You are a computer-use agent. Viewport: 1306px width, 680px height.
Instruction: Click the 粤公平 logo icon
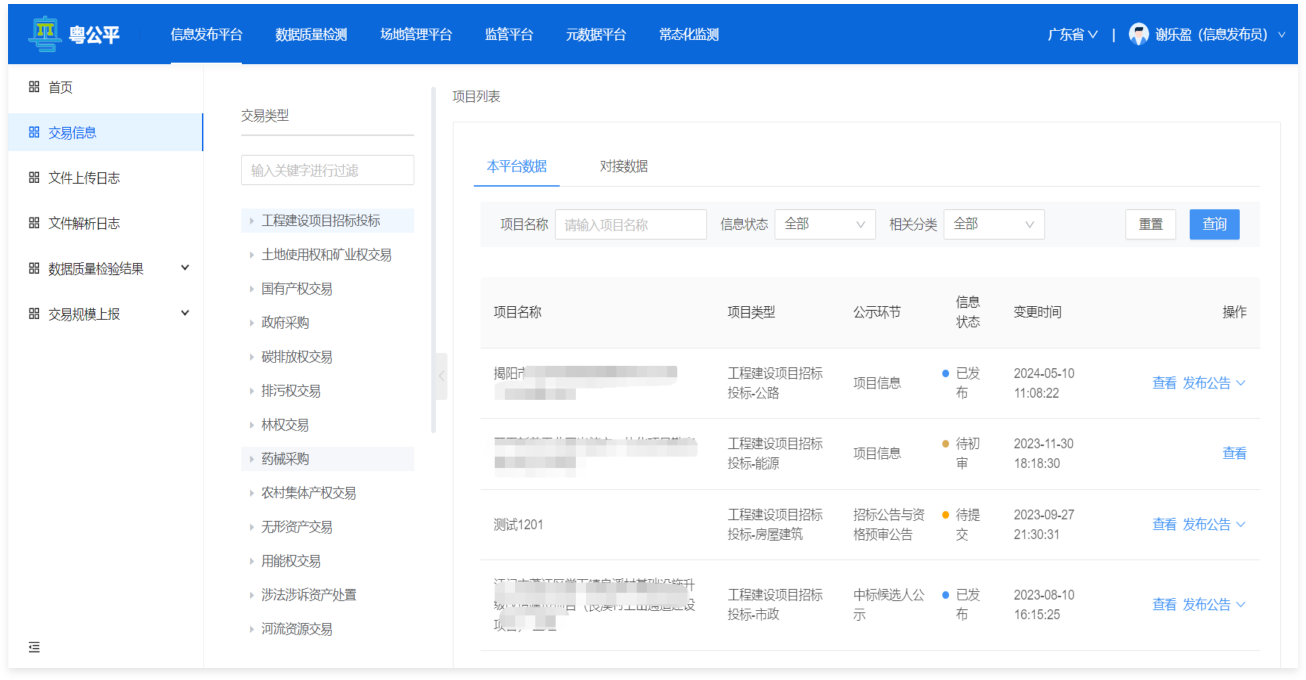[43, 34]
